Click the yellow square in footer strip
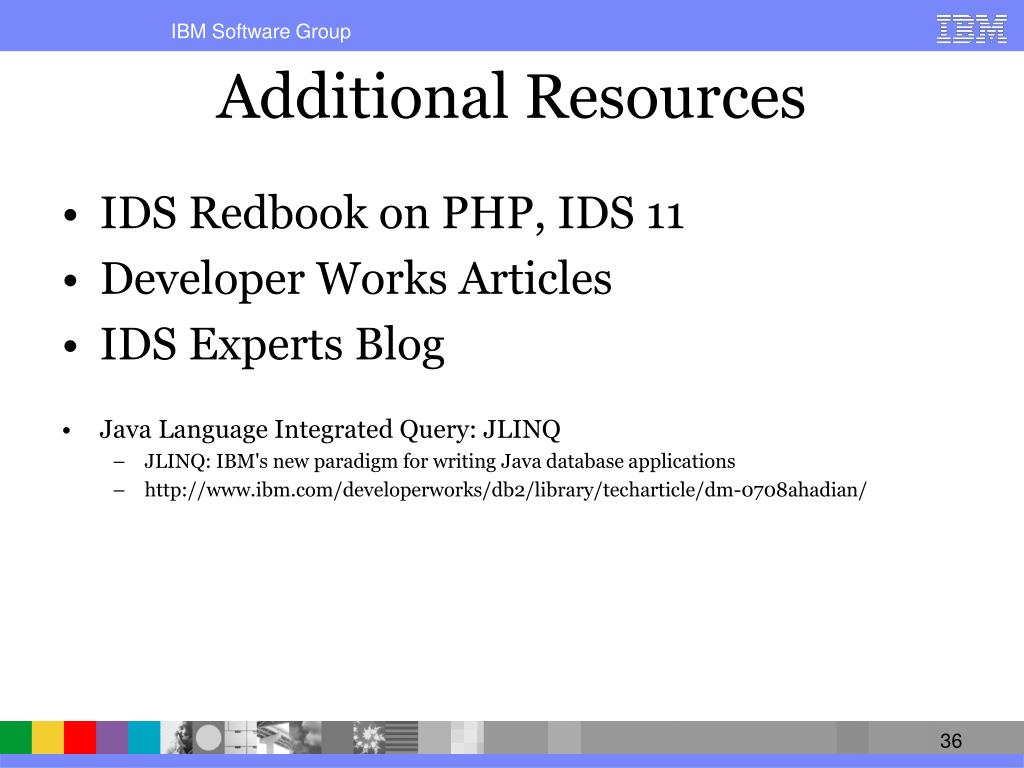The height and width of the screenshot is (768, 1024). 48,737
